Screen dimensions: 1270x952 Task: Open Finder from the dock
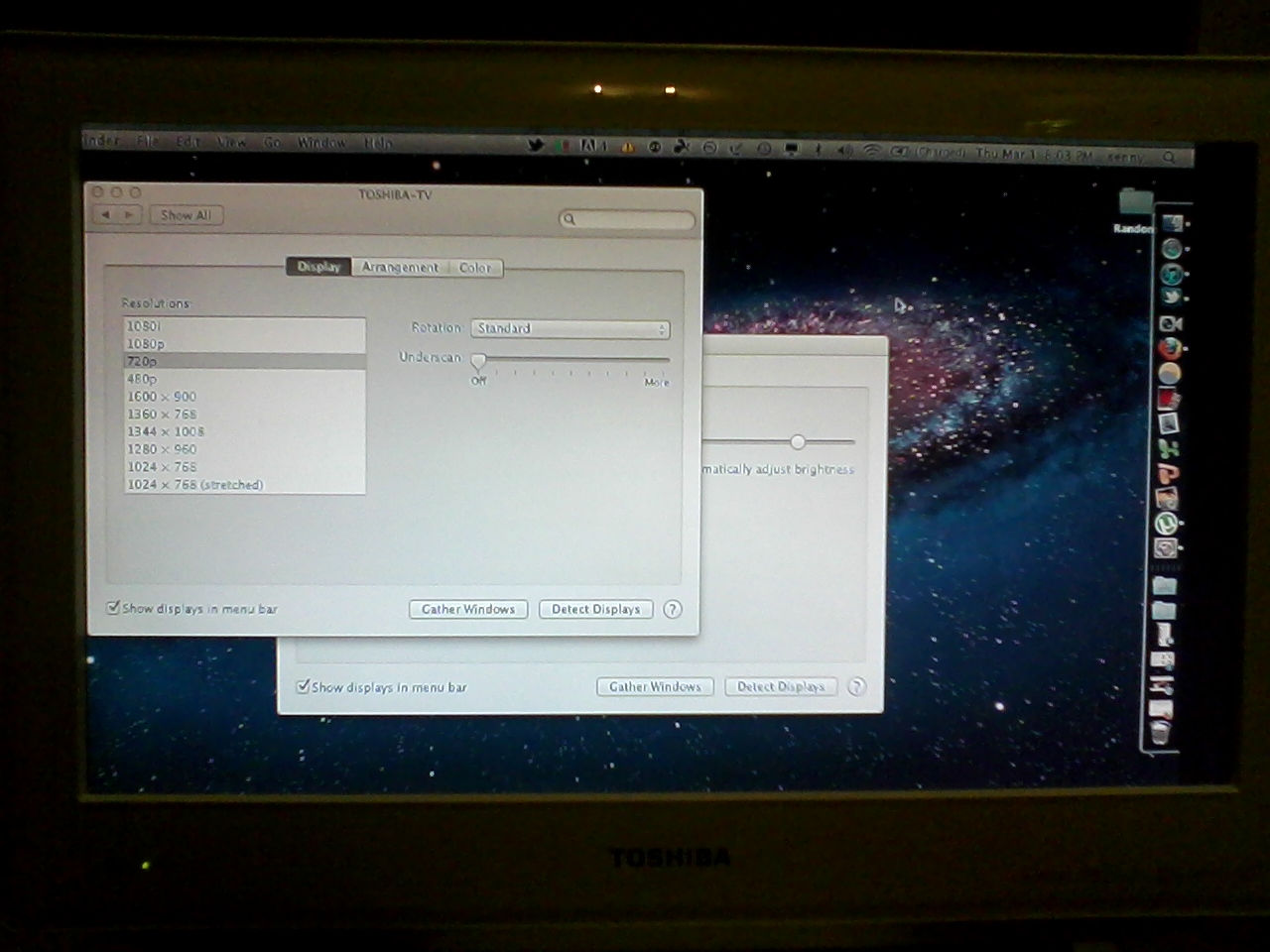coord(1172,224)
